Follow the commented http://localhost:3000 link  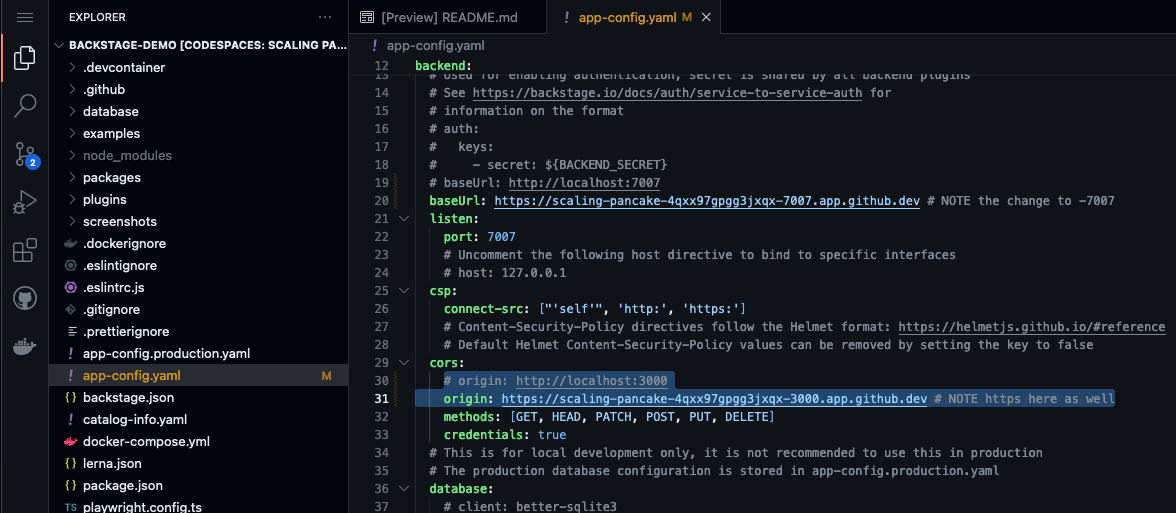pos(591,380)
